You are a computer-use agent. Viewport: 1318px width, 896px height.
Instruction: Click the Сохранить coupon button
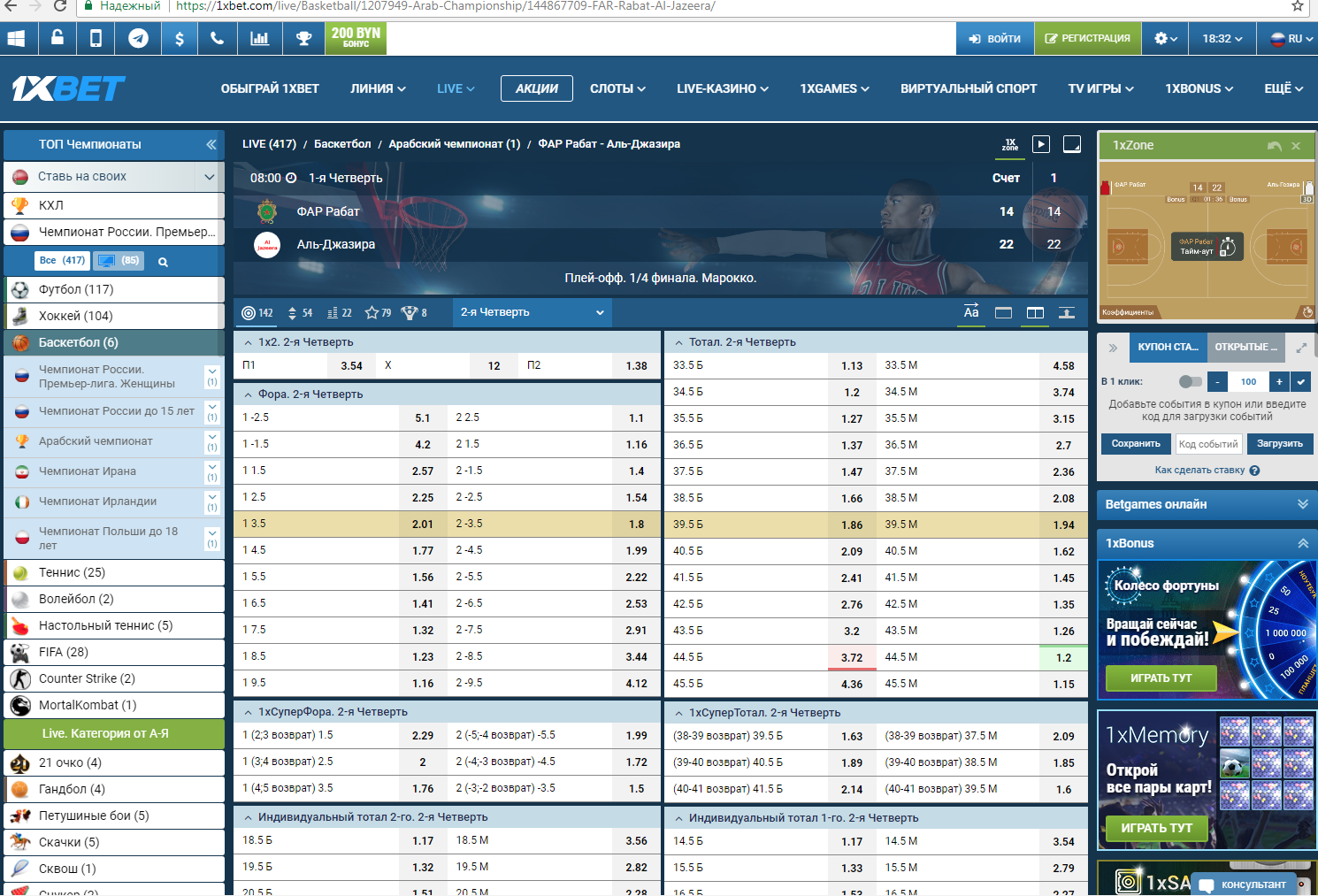click(1136, 444)
